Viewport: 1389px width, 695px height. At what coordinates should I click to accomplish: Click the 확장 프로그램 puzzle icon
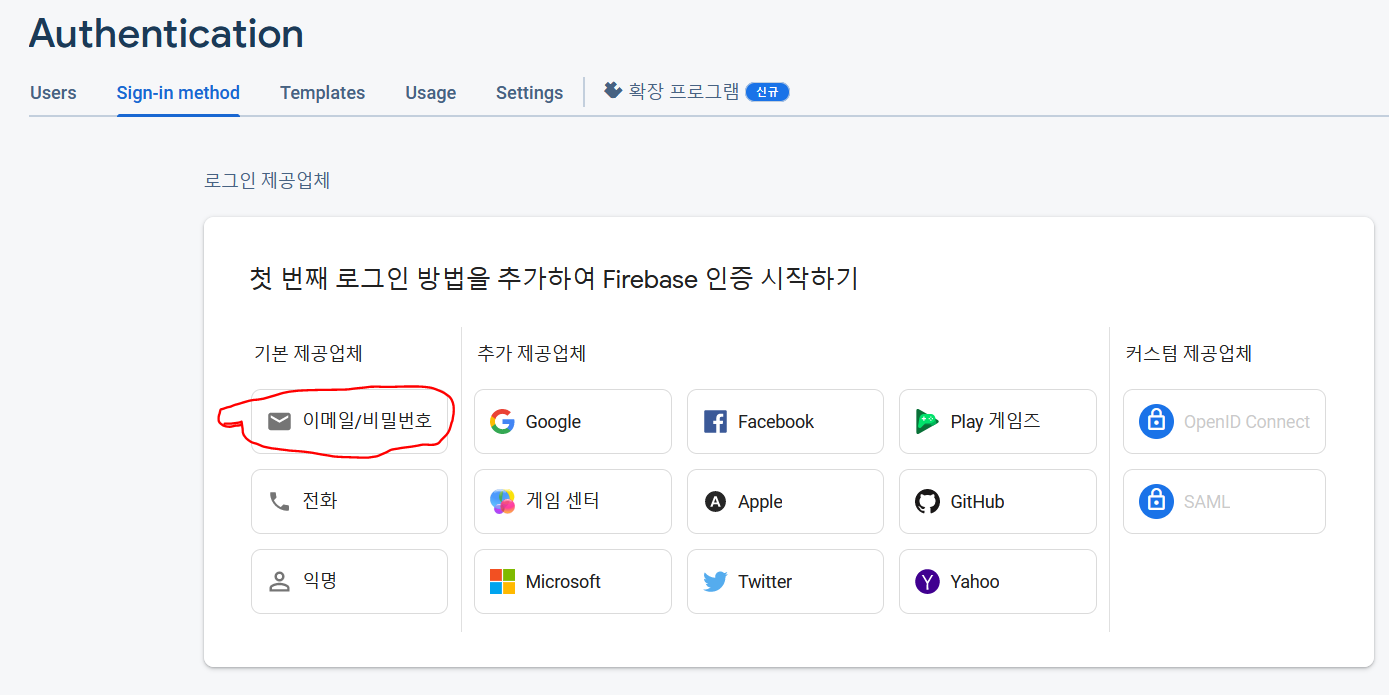(613, 90)
